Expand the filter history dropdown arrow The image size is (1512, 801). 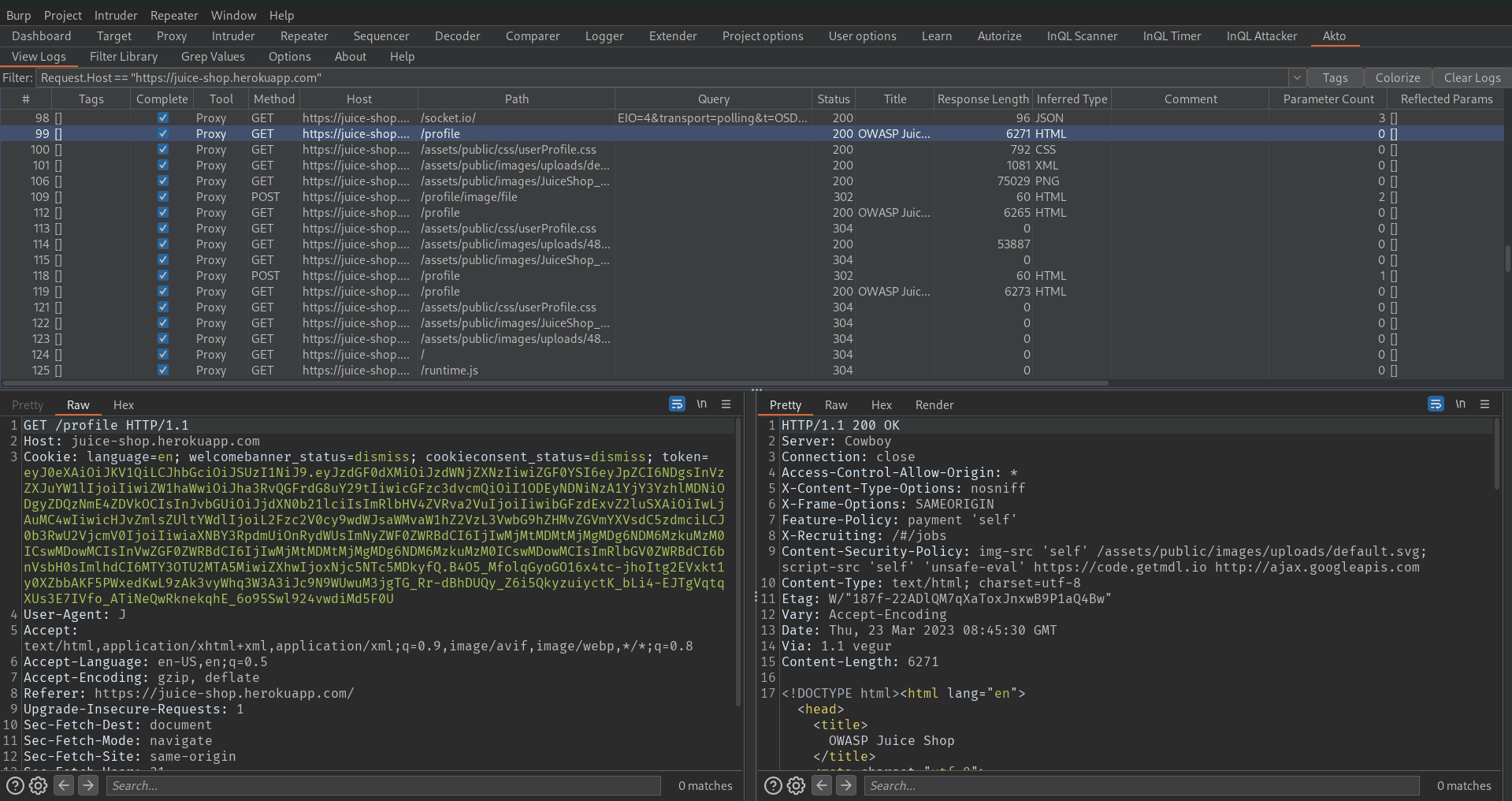[x=1296, y=78]
